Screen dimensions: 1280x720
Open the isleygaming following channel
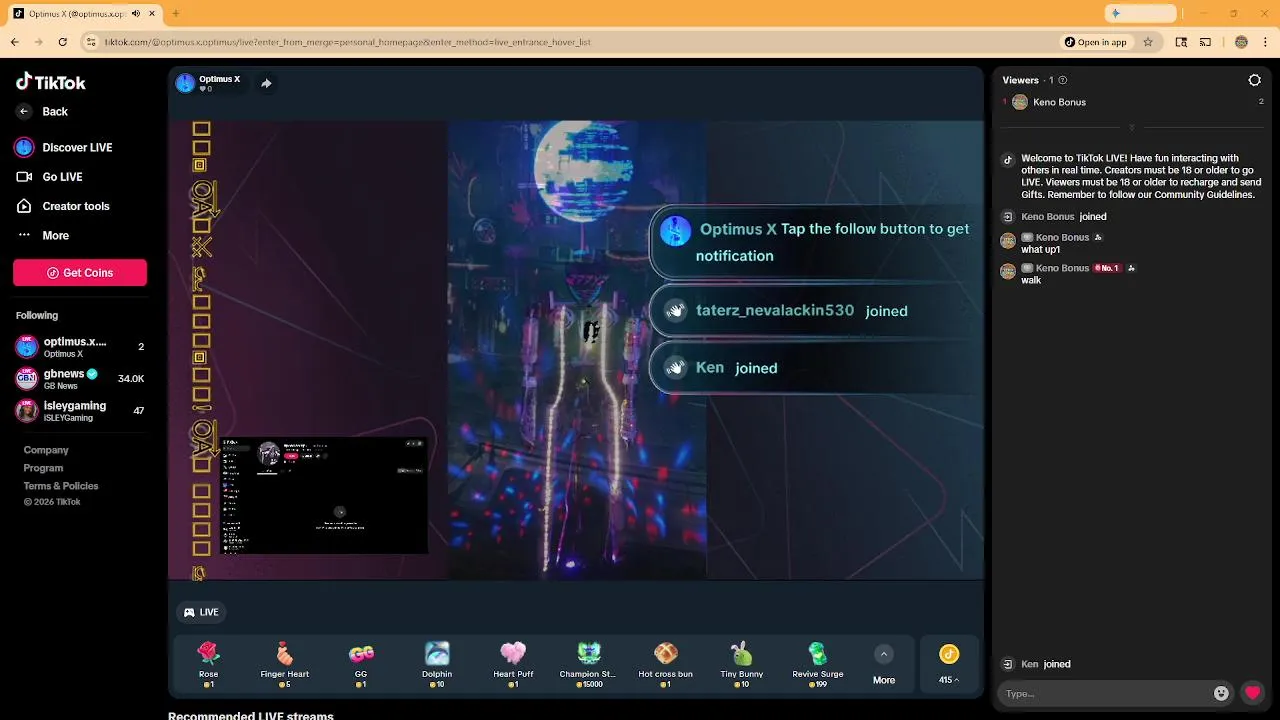(80, 410)
